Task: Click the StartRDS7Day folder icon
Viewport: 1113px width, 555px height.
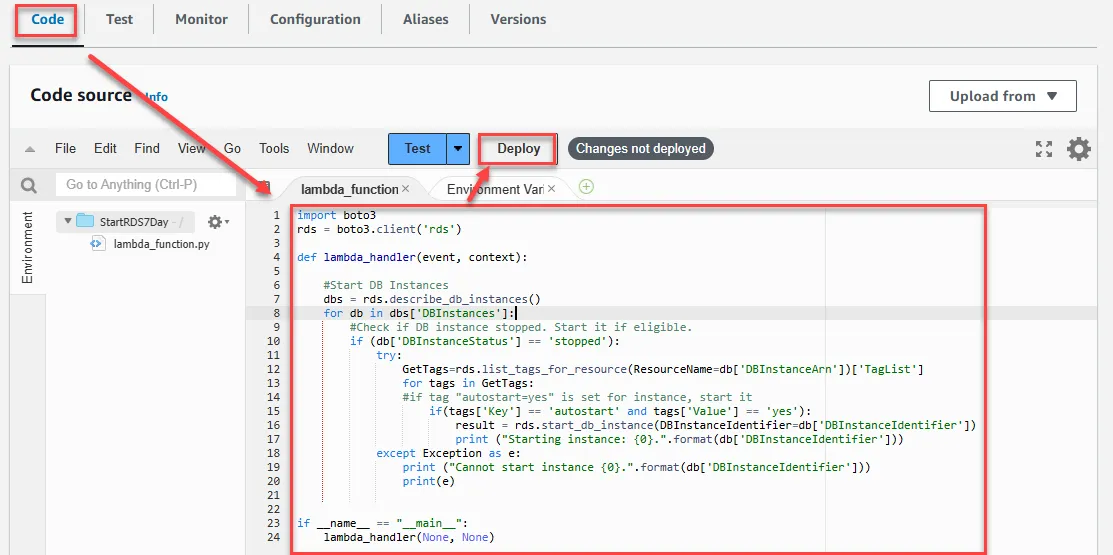Action: pos(85,221)
